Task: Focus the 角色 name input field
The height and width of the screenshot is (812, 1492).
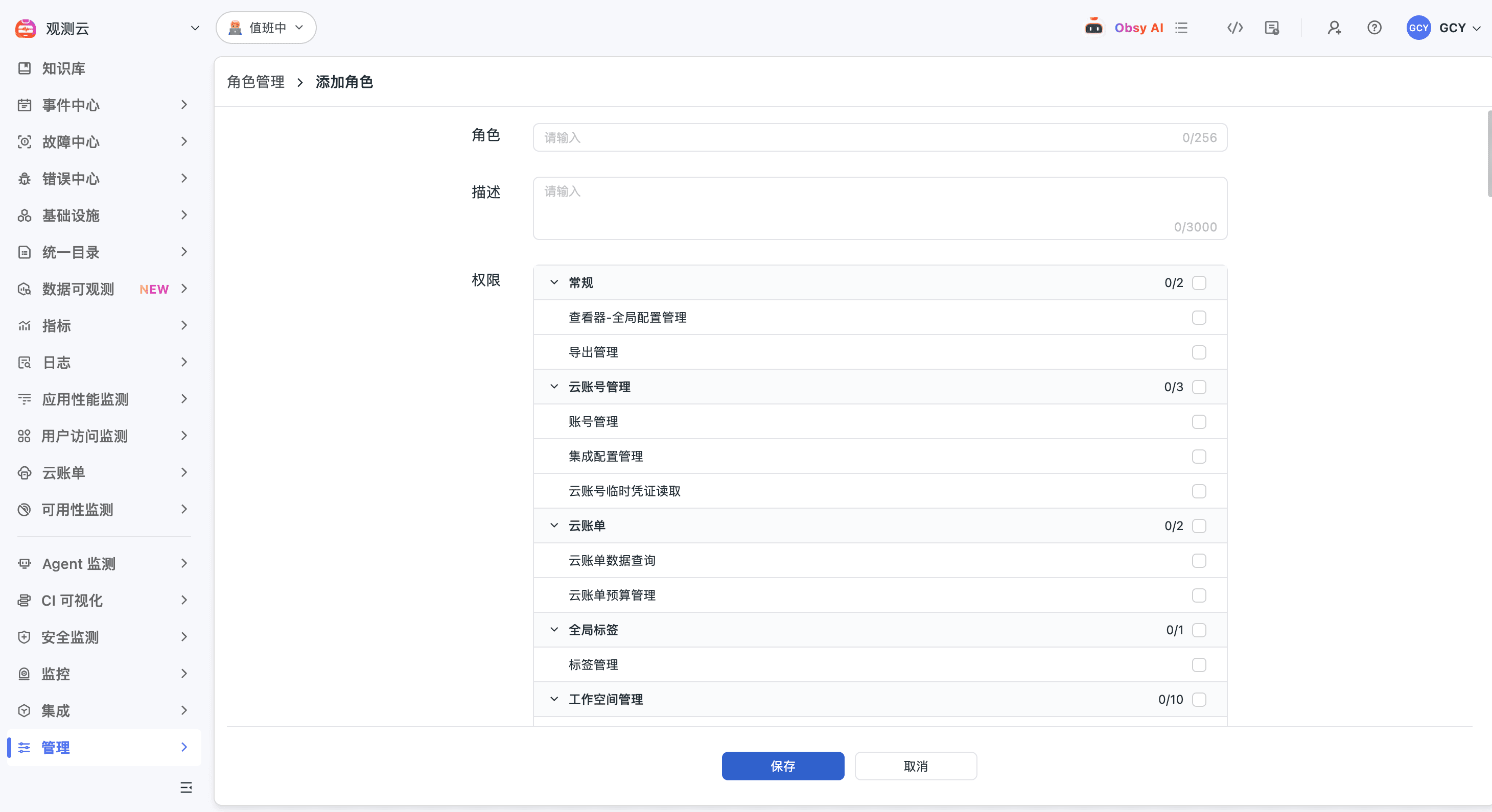Action: [880, 137]
